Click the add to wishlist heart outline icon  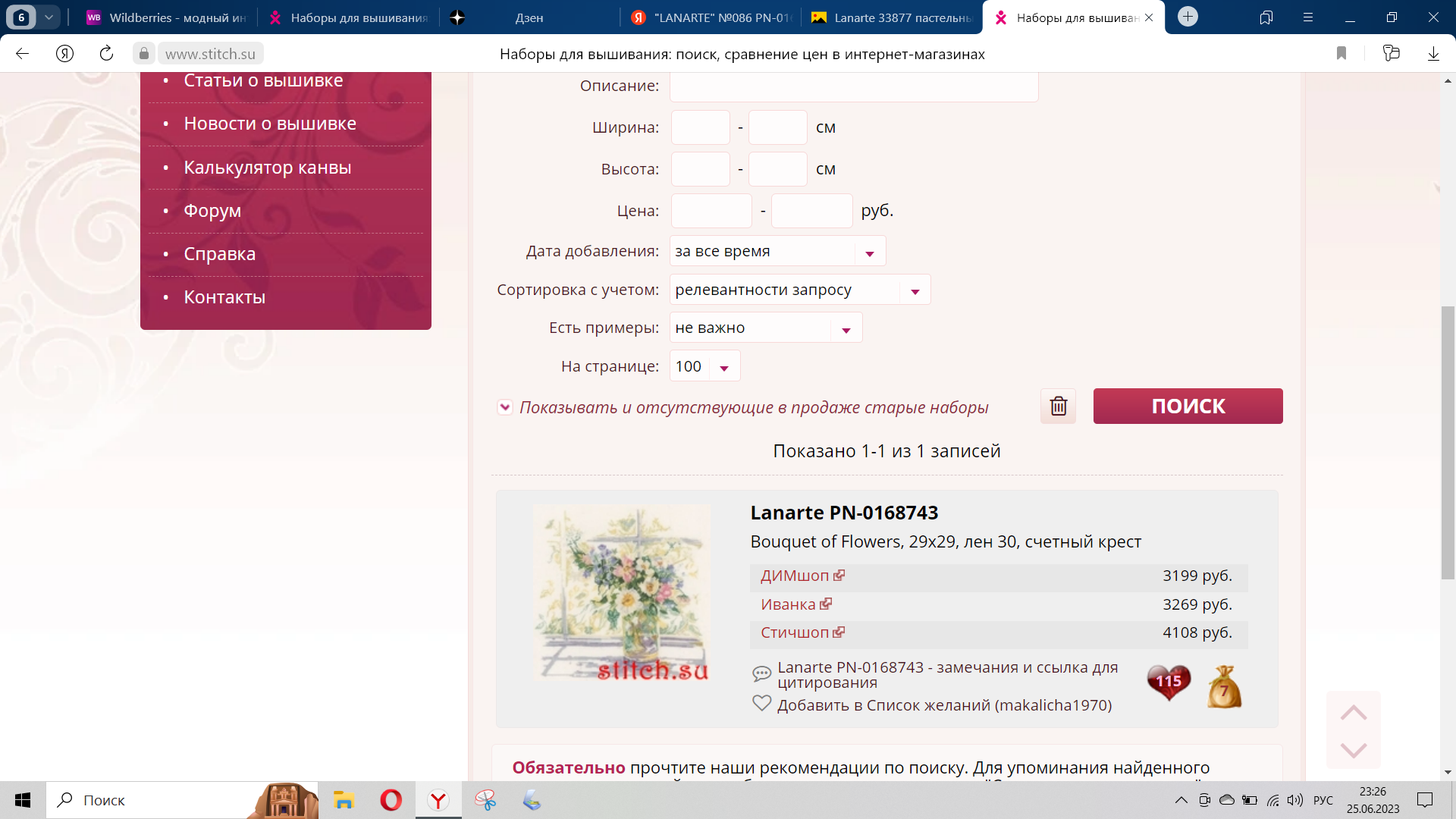click(761, 704)
